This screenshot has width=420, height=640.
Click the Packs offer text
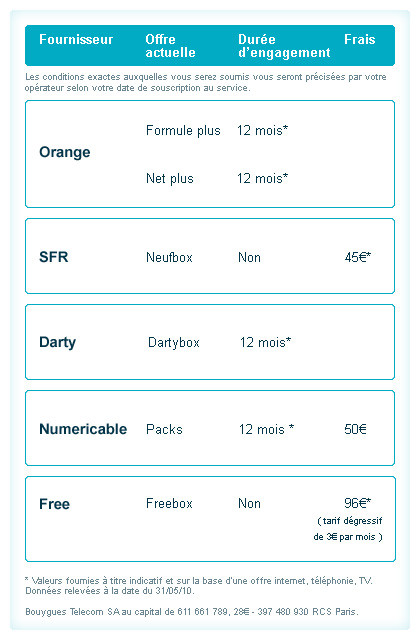(x=164, y=429)
